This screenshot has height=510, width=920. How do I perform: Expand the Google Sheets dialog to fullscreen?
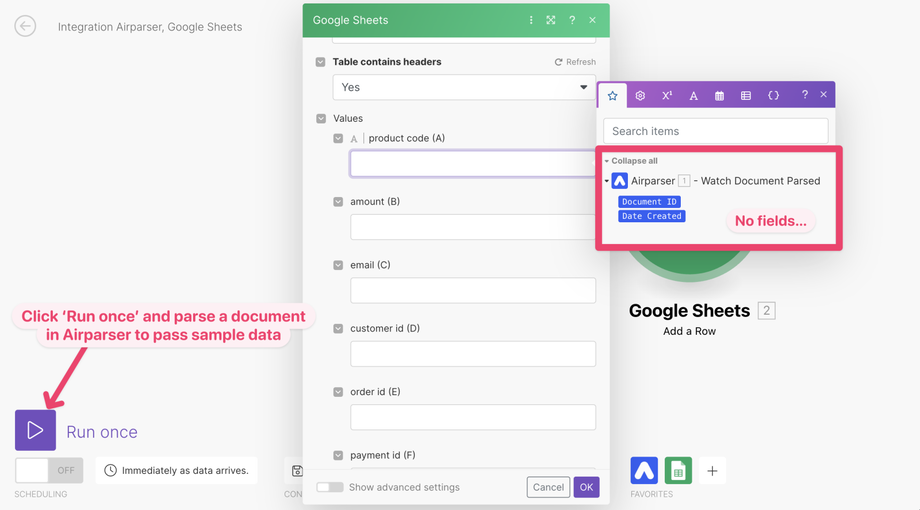tap(550, 20)
